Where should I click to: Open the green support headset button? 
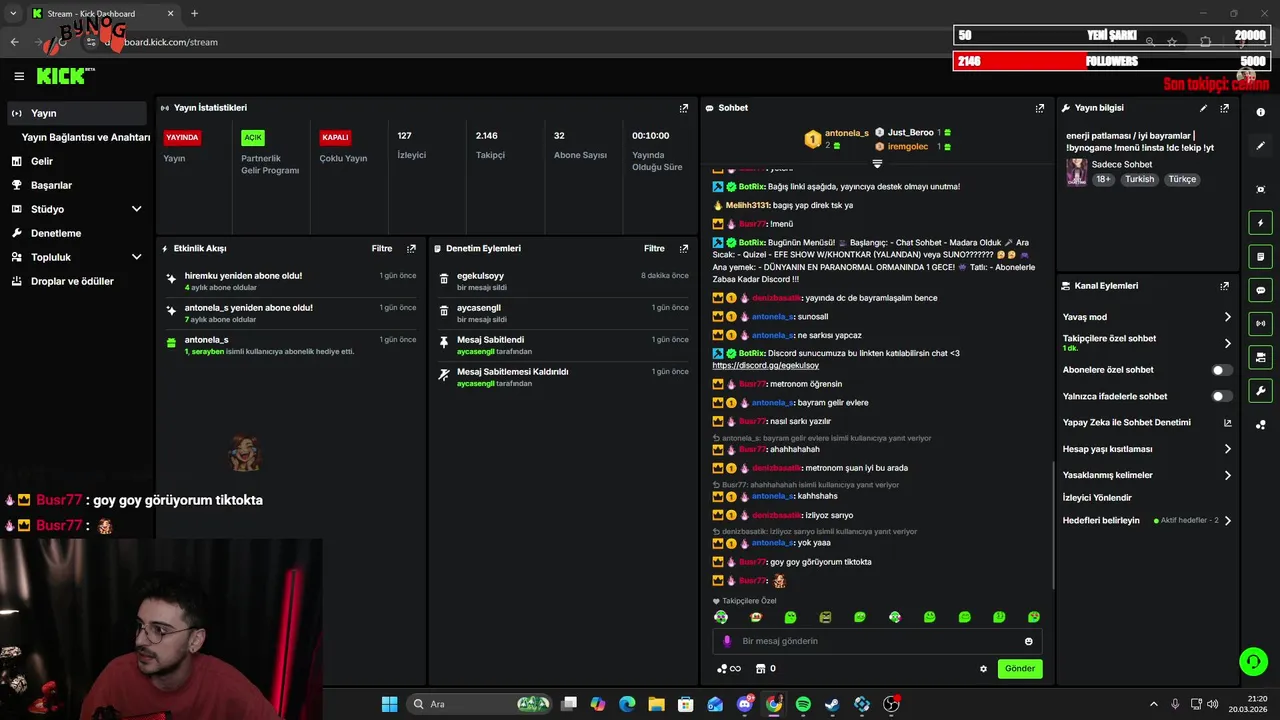(1252, 661)
